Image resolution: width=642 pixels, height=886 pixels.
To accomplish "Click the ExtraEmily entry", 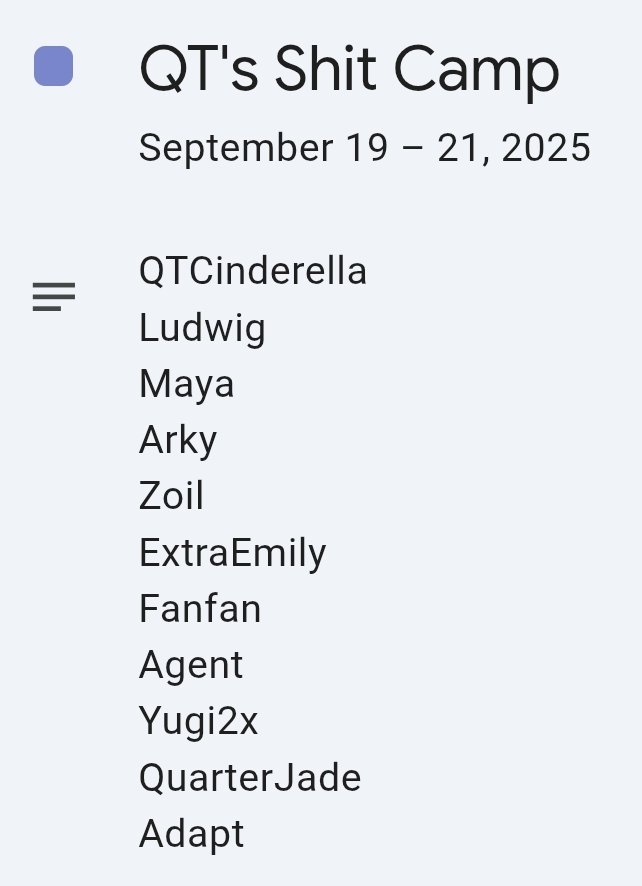I will pyautogui.click(x=232, y=553).
